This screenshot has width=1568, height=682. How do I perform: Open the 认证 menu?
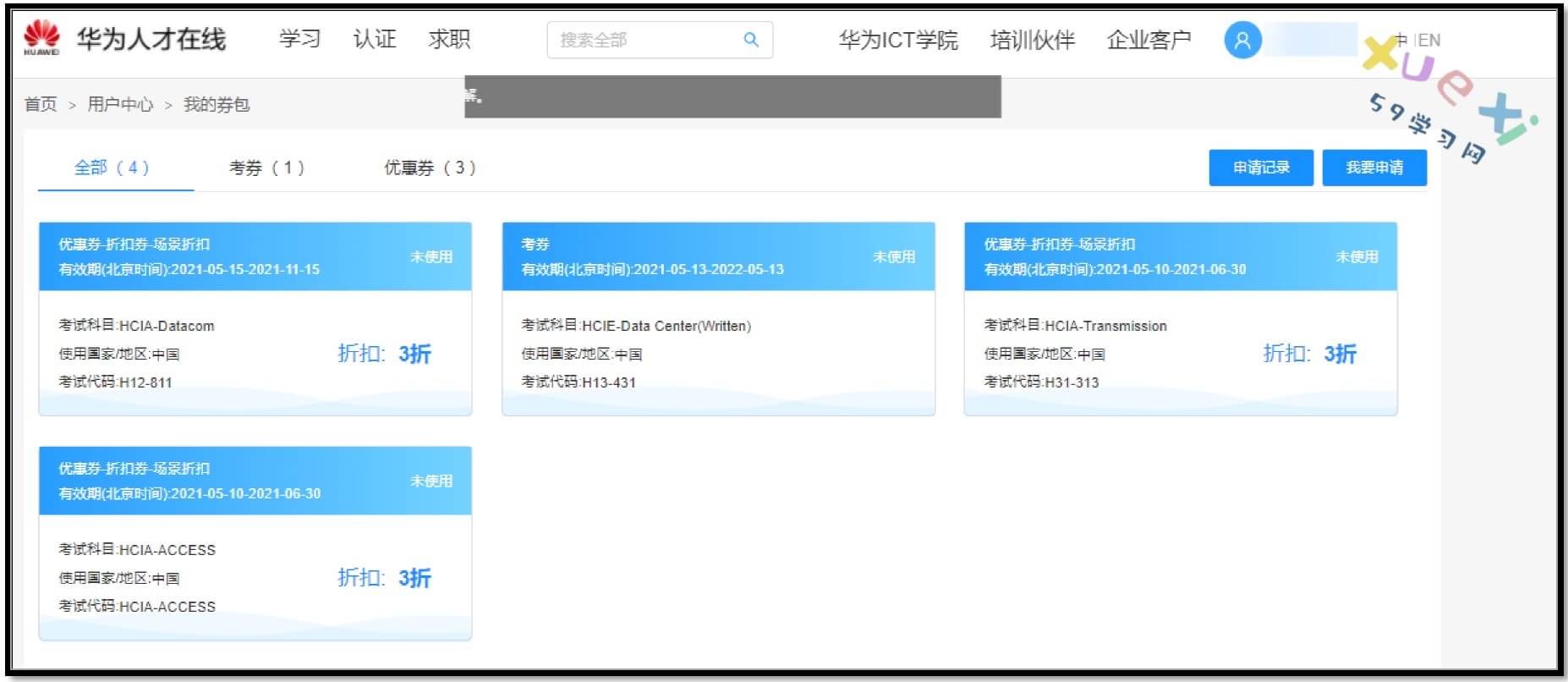375,39
